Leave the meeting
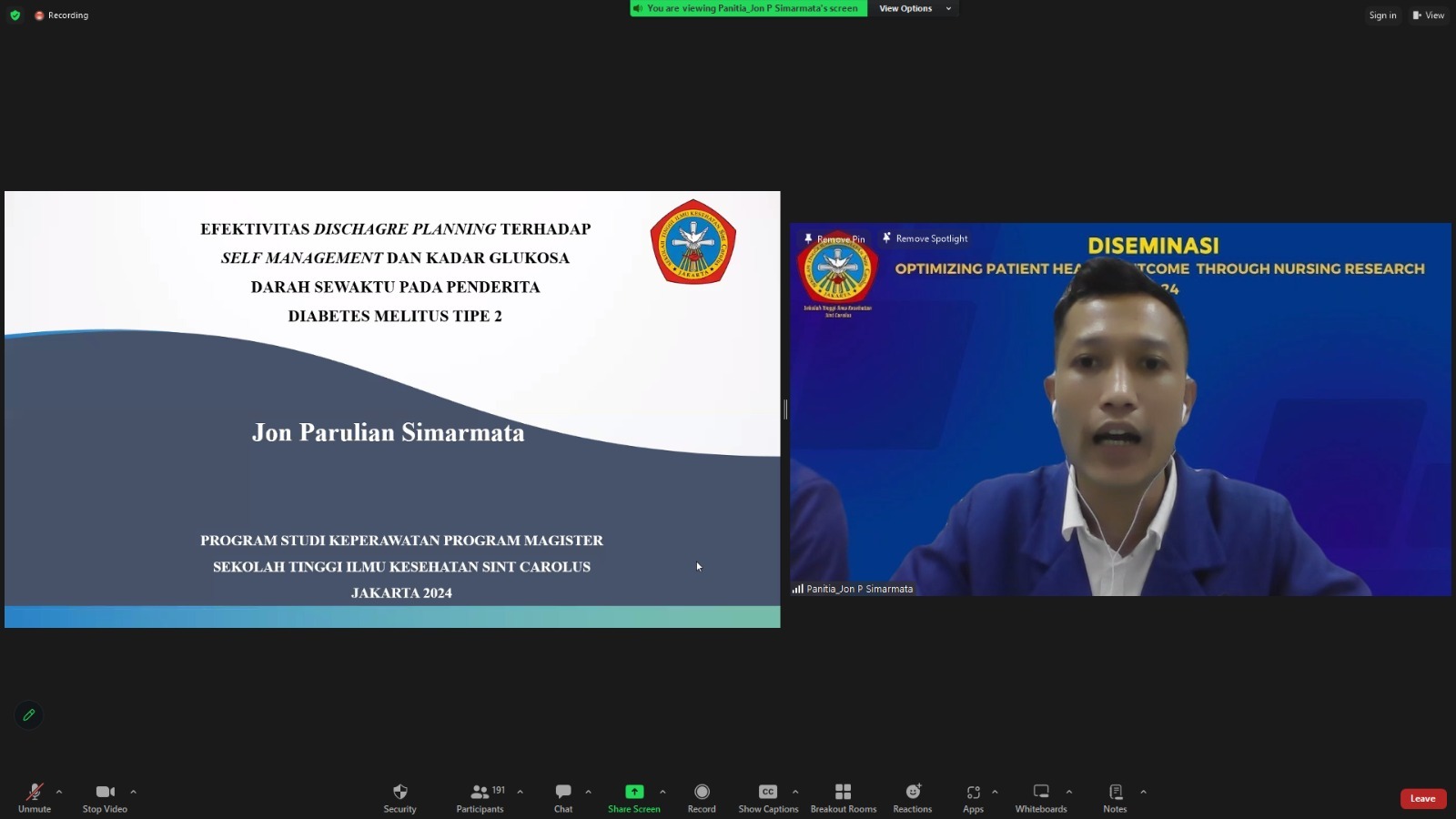This screenshot has width=1456, height=819. (x=1422, y=799)
